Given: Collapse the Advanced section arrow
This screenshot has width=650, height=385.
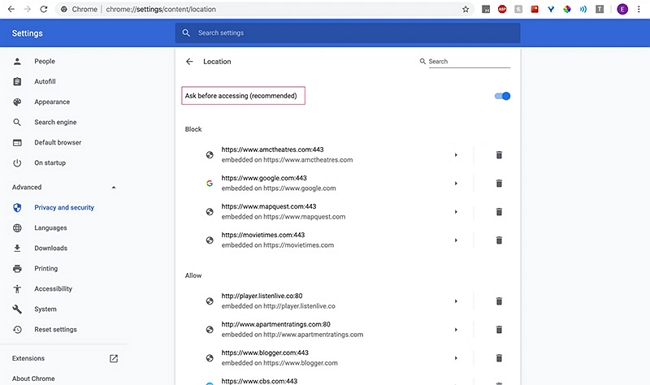Looking at the screenshot, I should (x=114, y=187).
